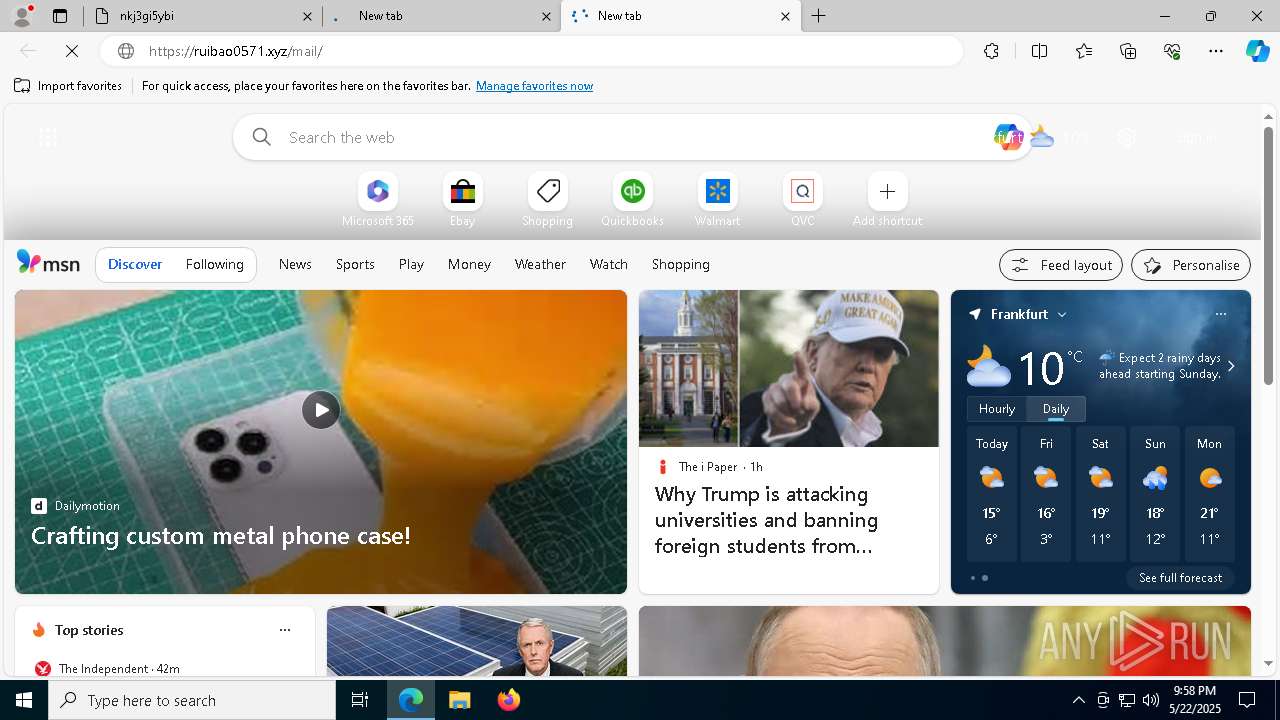Open the Windows Start menu

click(x=24, y=700)
